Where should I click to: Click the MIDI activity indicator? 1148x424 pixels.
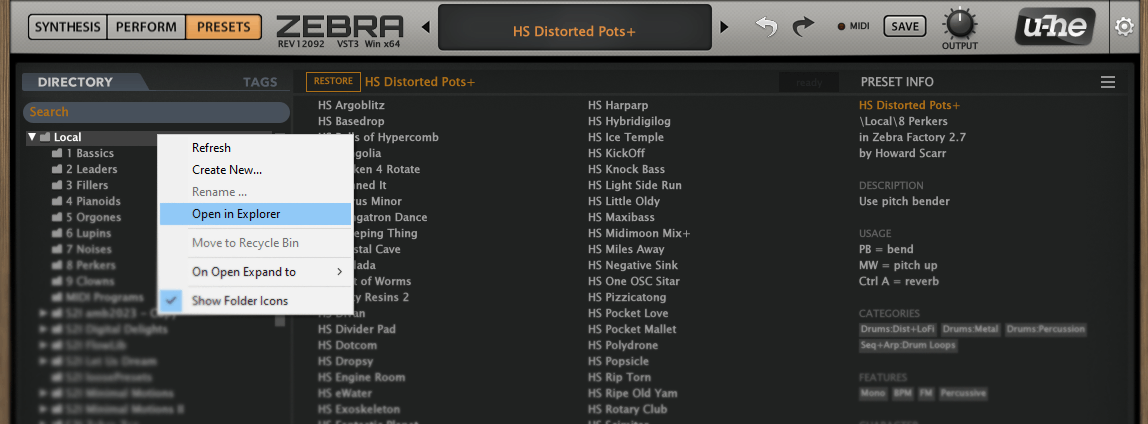tap(842, 26)
